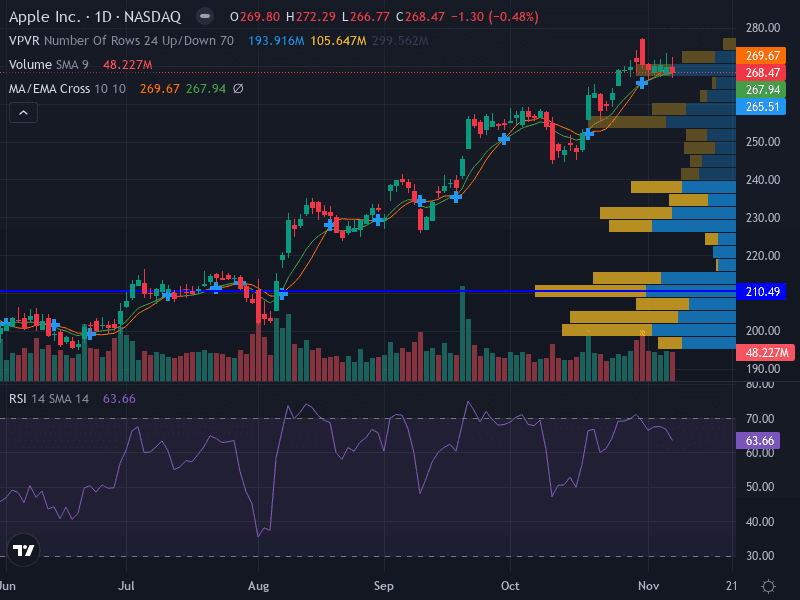The width and height of the screenshot is (800, 600).
Task: Click the 63.66 value in RSI legend
Action: point(119,398)
